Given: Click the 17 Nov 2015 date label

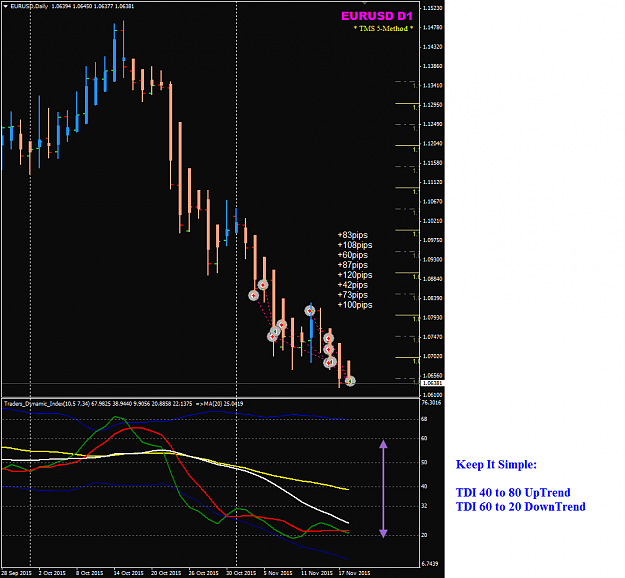Looking at the screenshot, I should pos(354,573).
